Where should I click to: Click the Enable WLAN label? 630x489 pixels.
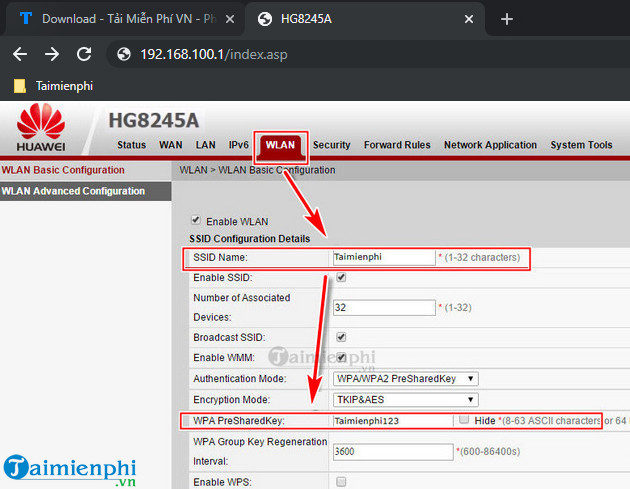tap(237, 221)
